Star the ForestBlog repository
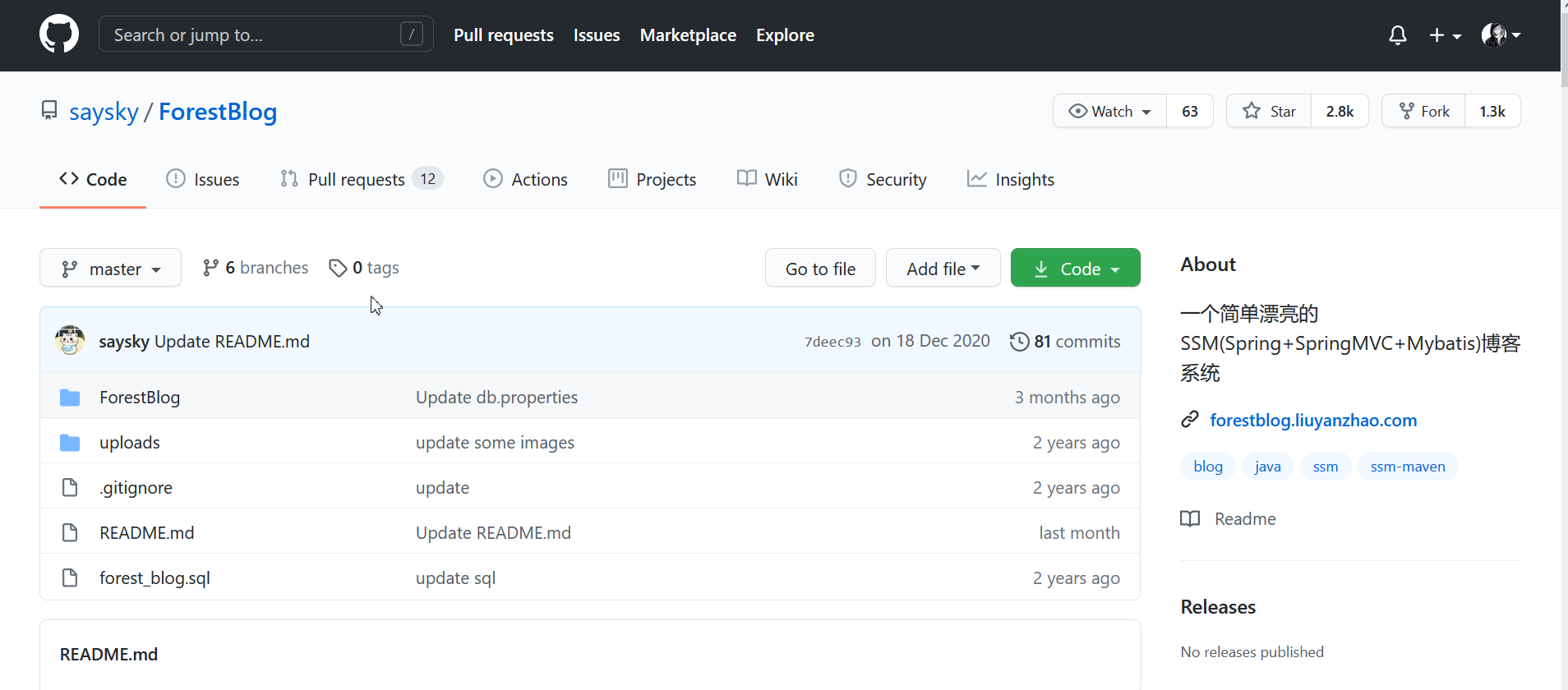Viewport: 1568px width, 690px height. click(1269, 111)
